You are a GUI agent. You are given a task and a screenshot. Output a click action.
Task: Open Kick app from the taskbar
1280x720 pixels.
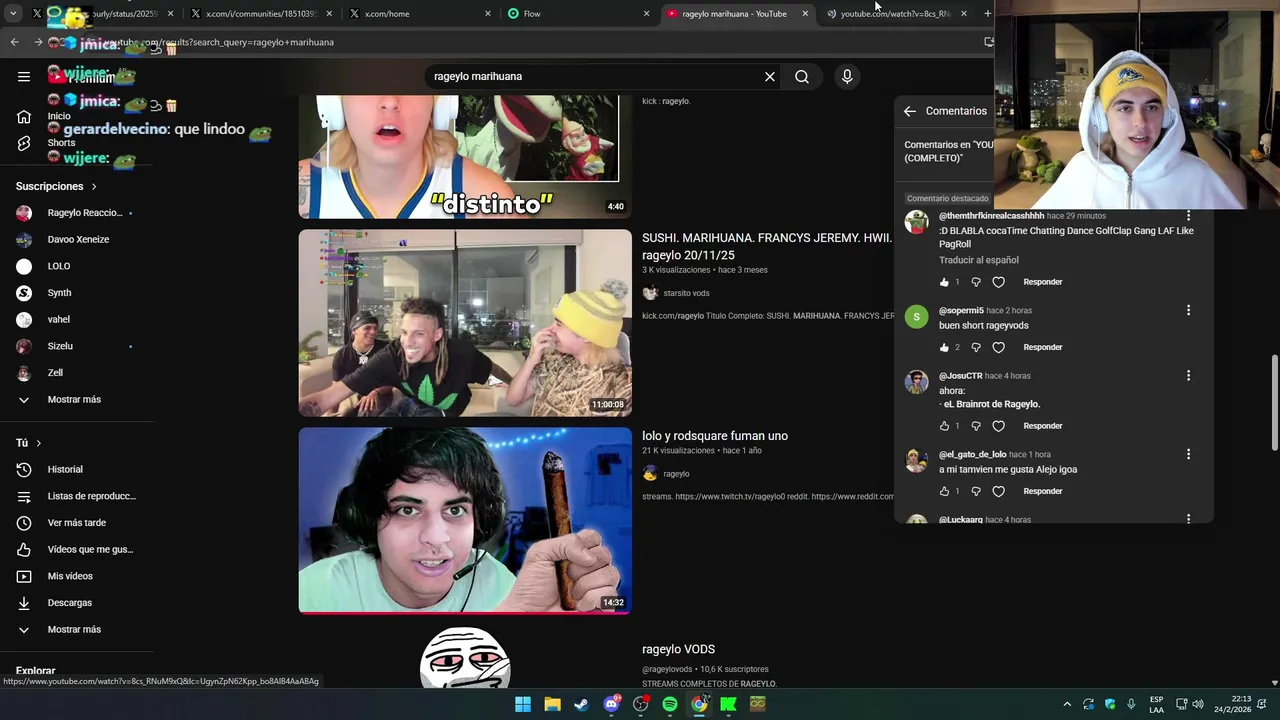[x=728, y=704]
